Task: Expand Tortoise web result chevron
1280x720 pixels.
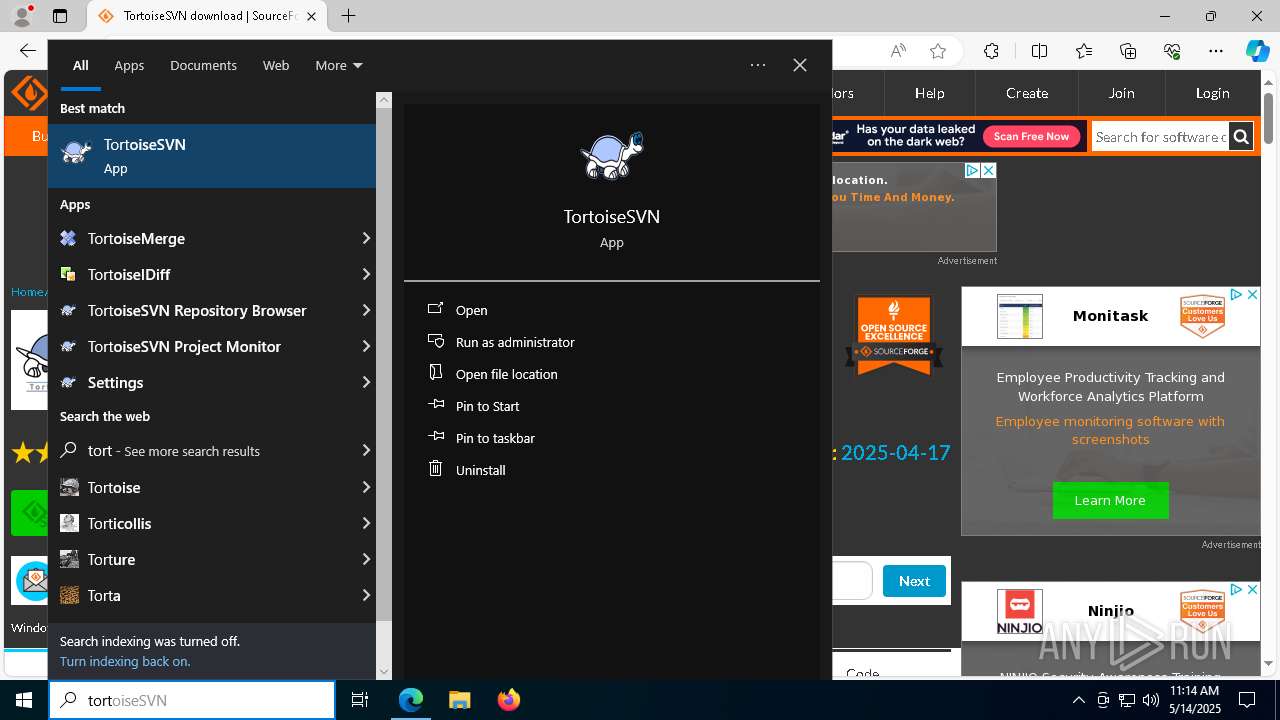Action: (366, 487)
